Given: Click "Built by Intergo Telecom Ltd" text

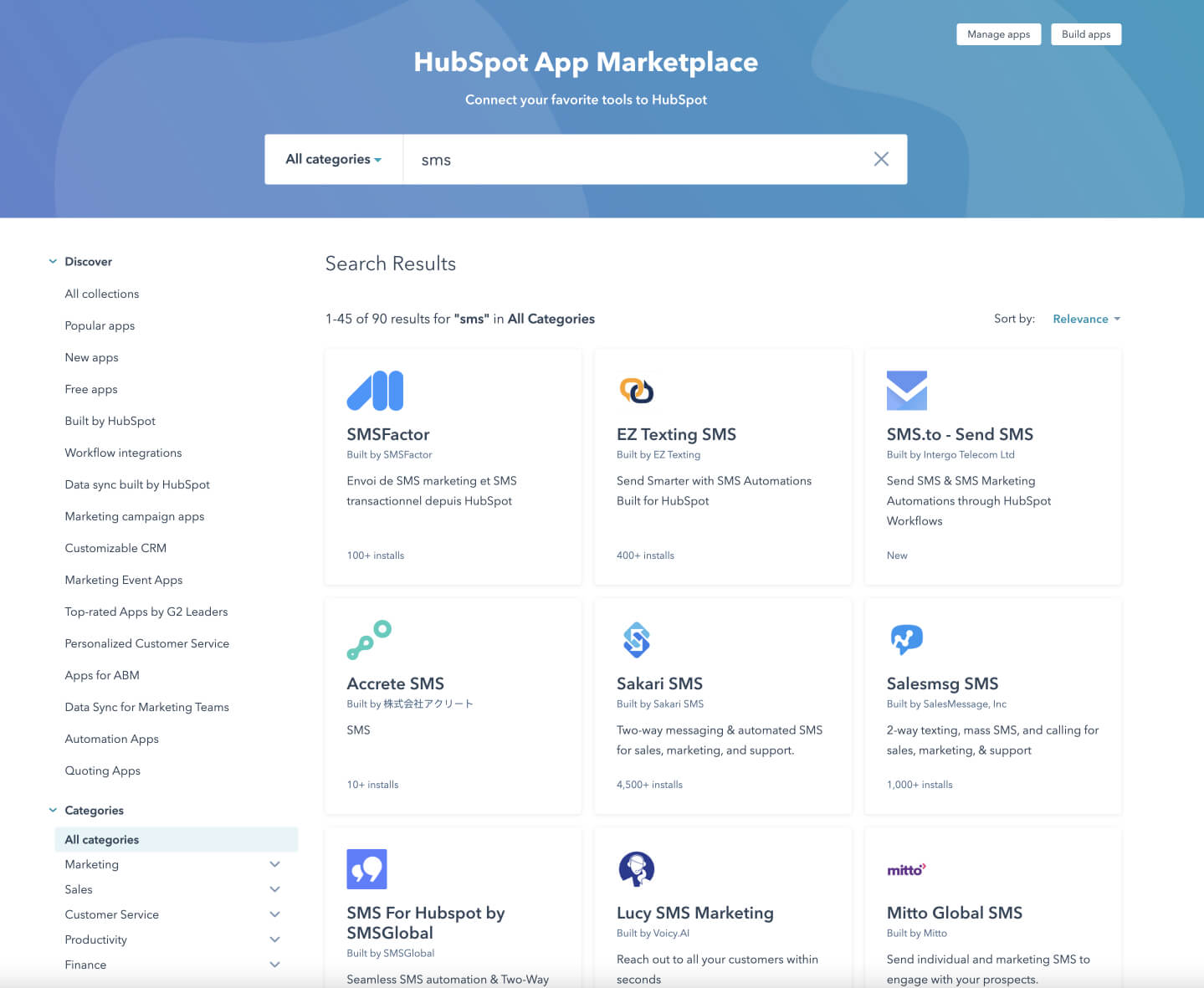Looking at the screenshot, I should pos(950,455).
